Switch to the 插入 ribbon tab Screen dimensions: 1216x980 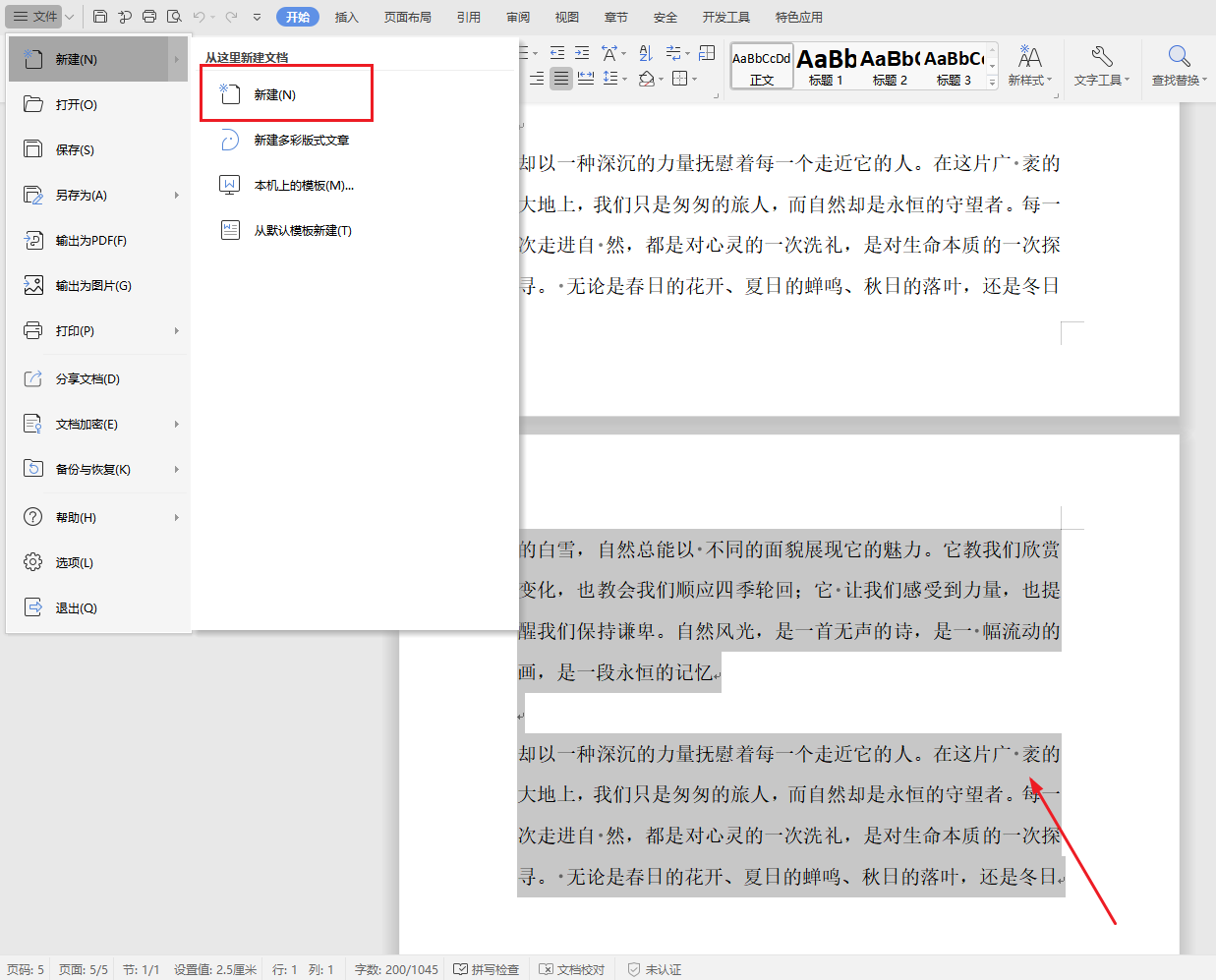(346, 16)
